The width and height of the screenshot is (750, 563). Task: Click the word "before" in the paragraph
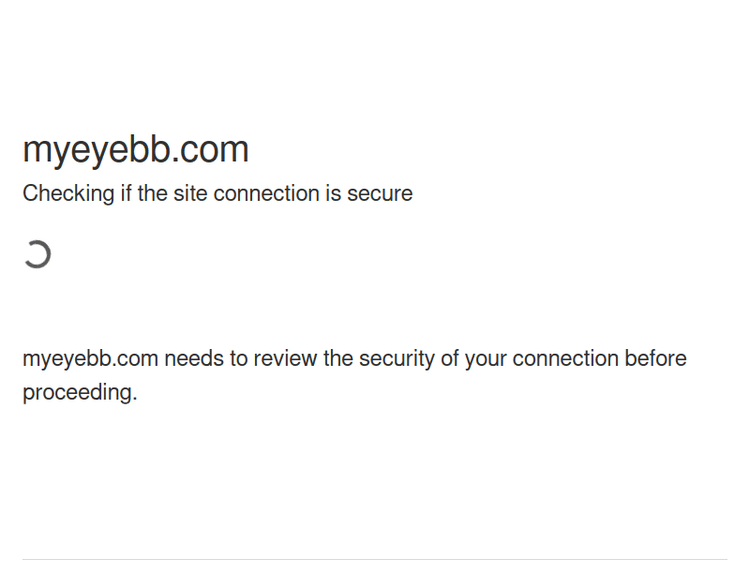tap(655, 359)
